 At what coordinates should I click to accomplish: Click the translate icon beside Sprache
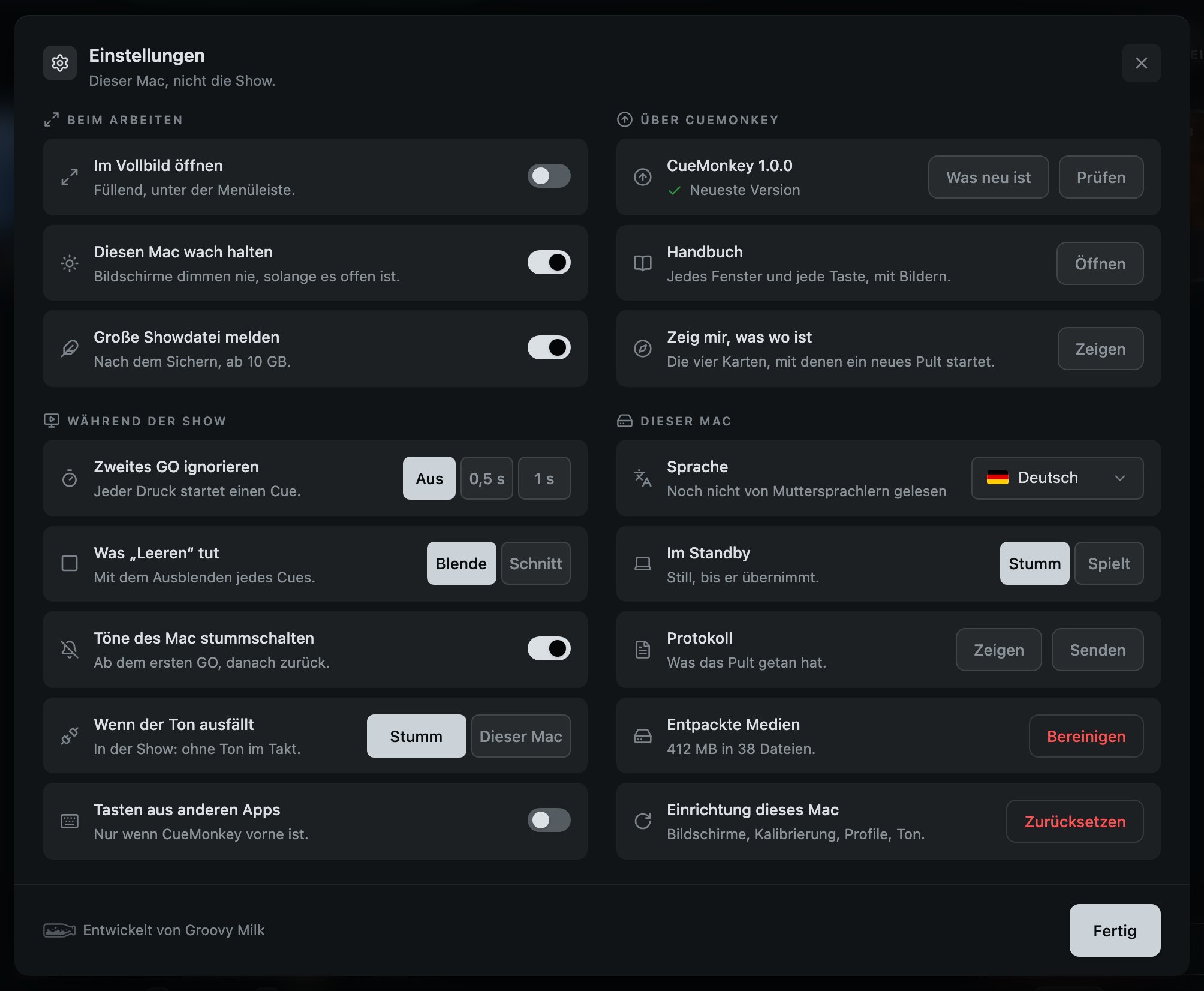point(643,478)
